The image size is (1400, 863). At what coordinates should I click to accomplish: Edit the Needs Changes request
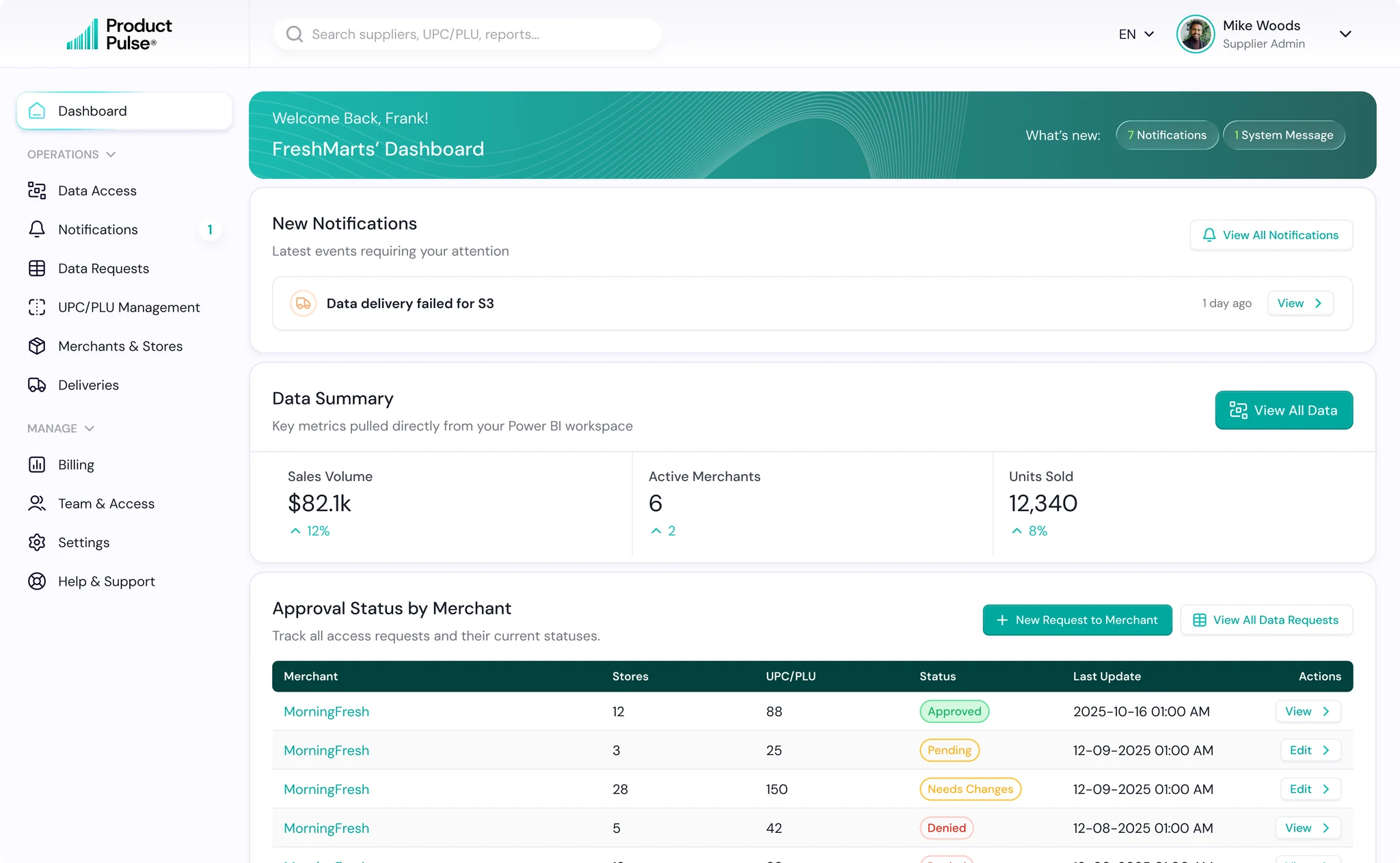point(1310,789)
